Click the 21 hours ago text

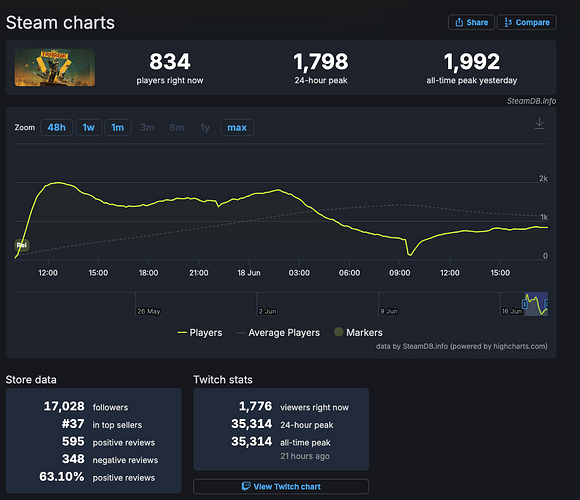(305, 456)
